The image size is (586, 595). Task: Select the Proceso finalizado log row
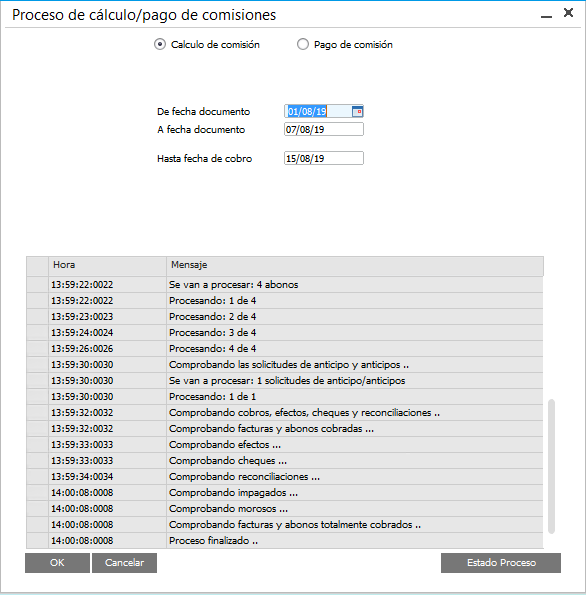[285, 541]
